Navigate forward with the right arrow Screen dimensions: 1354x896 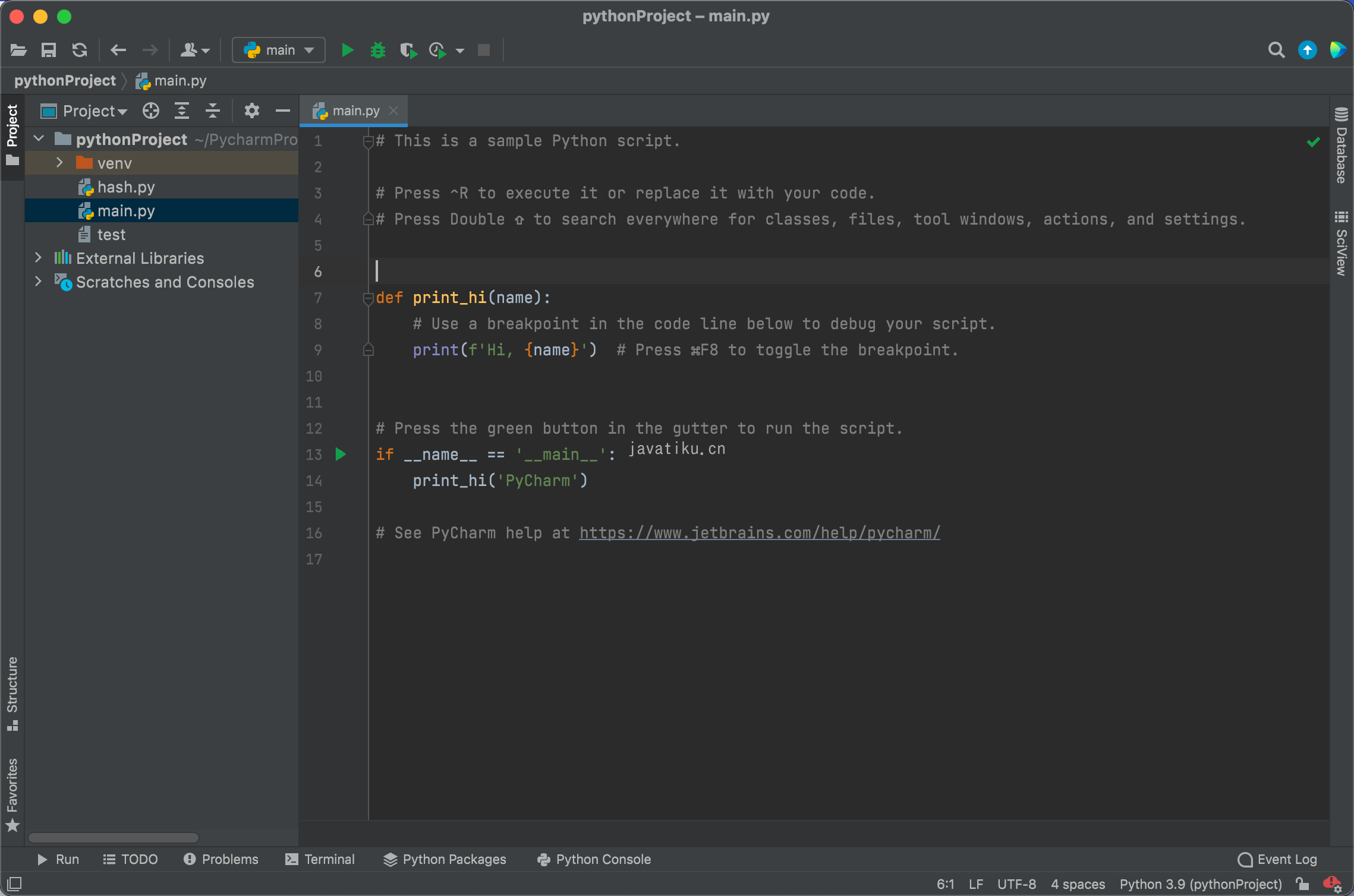point(150,50)
